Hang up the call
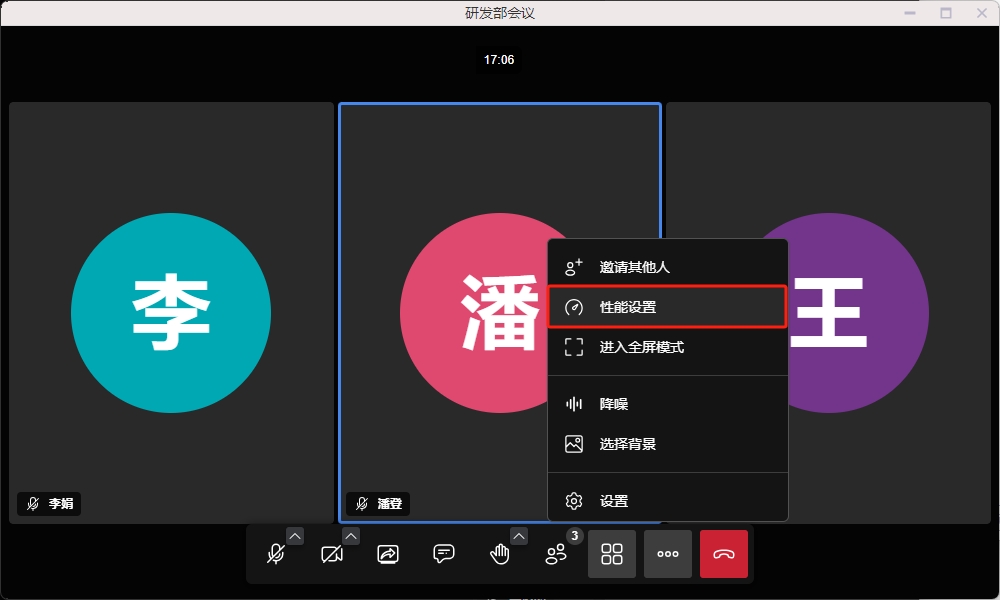Viewport: 1000px width, 600px height. tap(724, 554)
